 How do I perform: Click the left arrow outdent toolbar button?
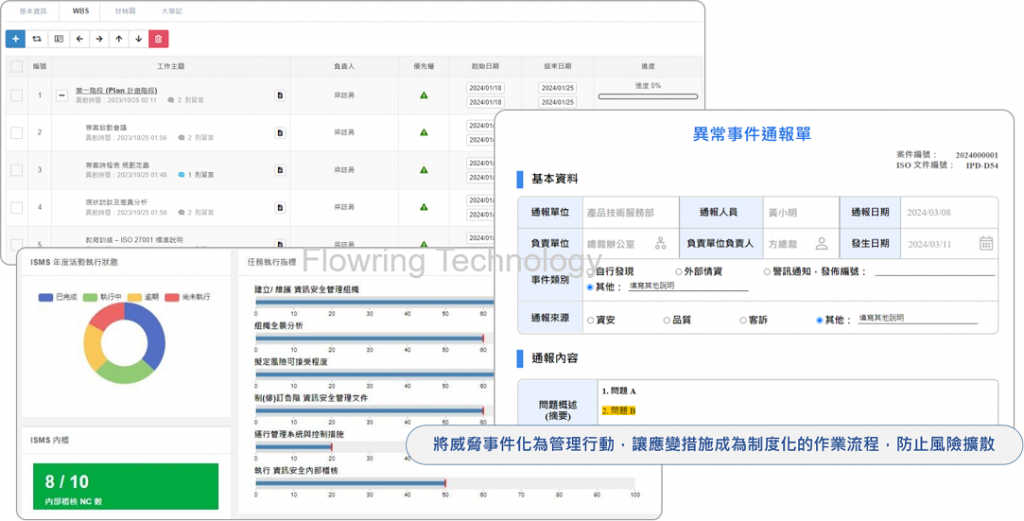point(79,39)
